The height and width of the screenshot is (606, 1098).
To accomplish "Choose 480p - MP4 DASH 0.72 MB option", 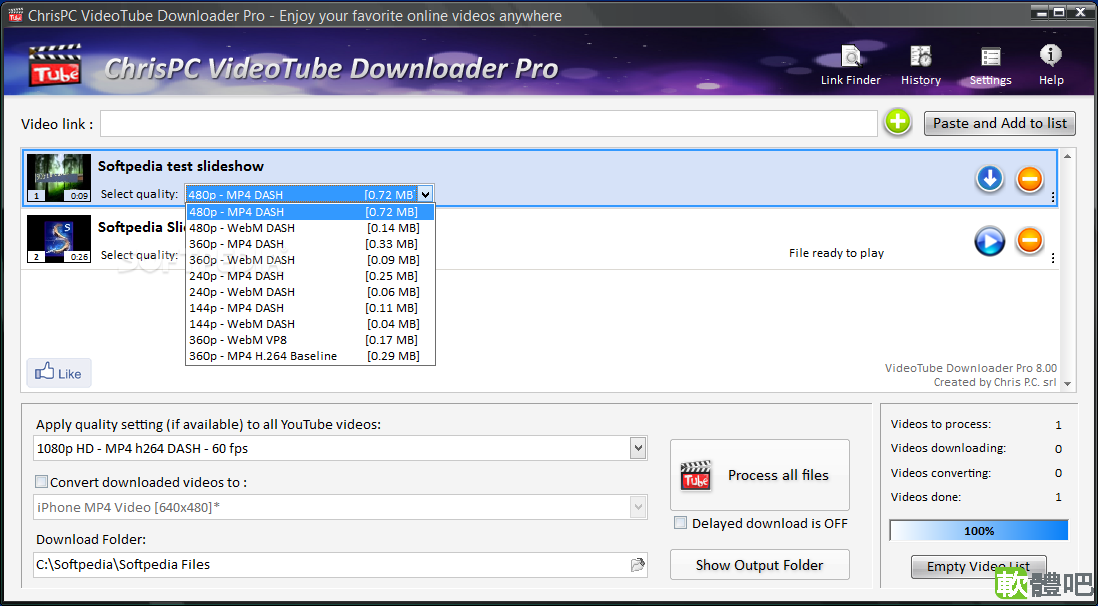I will (310, 212).
